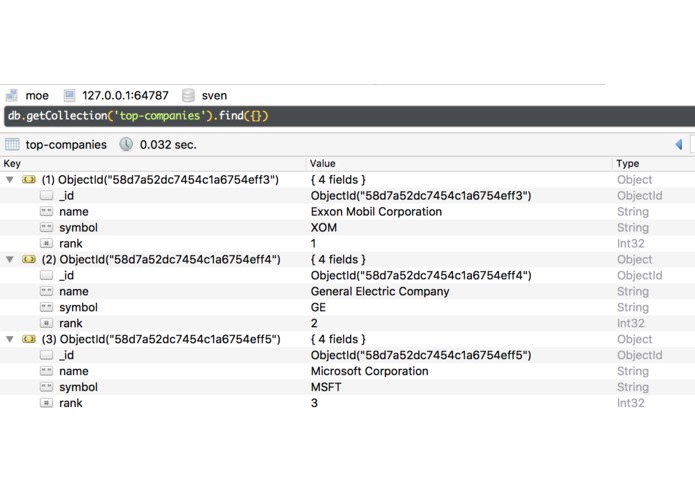Click the int icon of rank 2 row
695x494 pixels.
coord(47,323)
